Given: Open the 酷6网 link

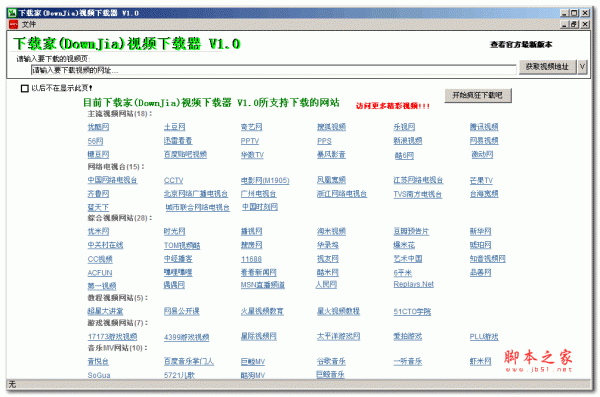Looking at the screenshot, I should 404,155.
